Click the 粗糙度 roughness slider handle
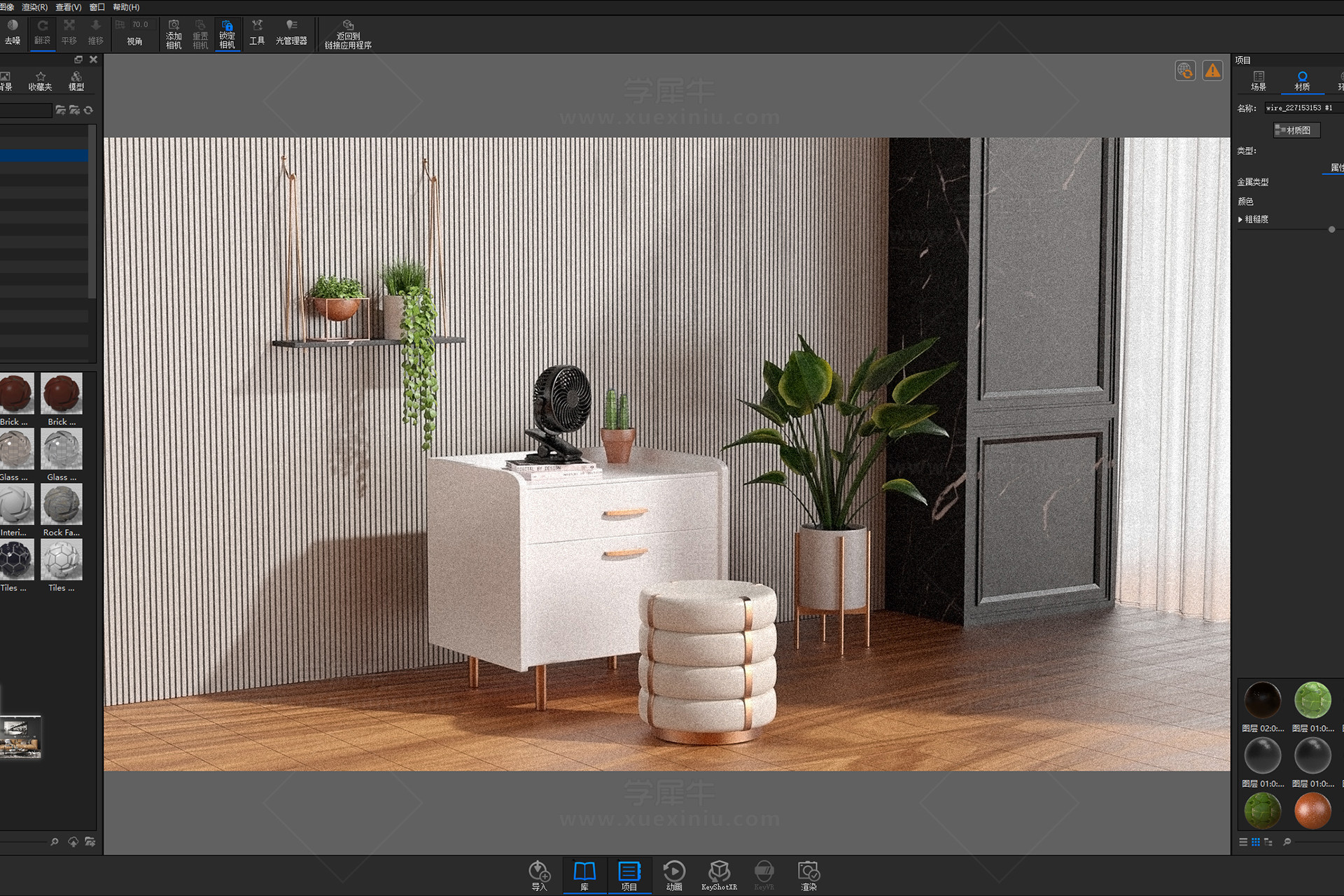 point(1331,230)
